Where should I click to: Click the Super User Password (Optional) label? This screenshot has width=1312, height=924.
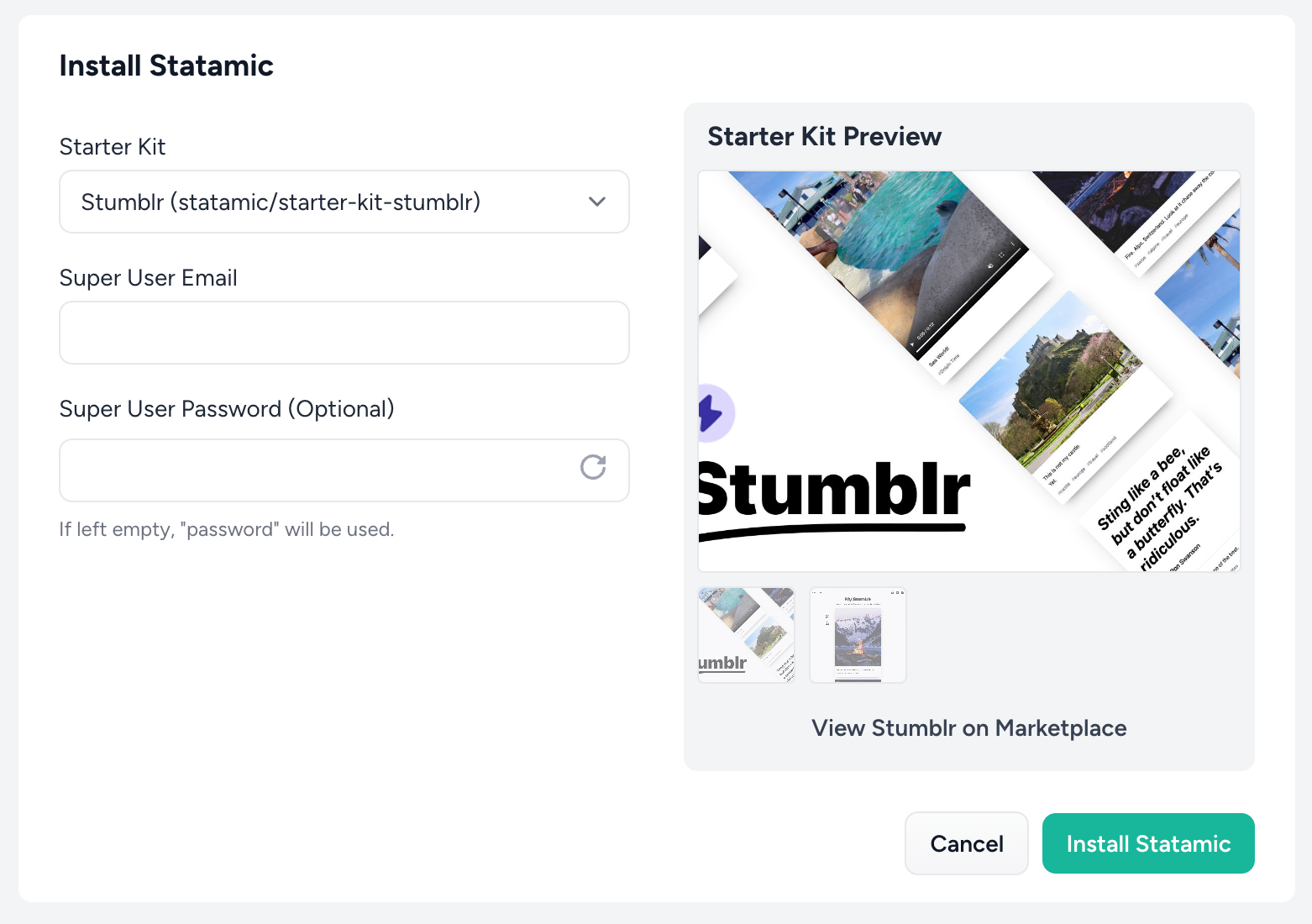(227, 409)
